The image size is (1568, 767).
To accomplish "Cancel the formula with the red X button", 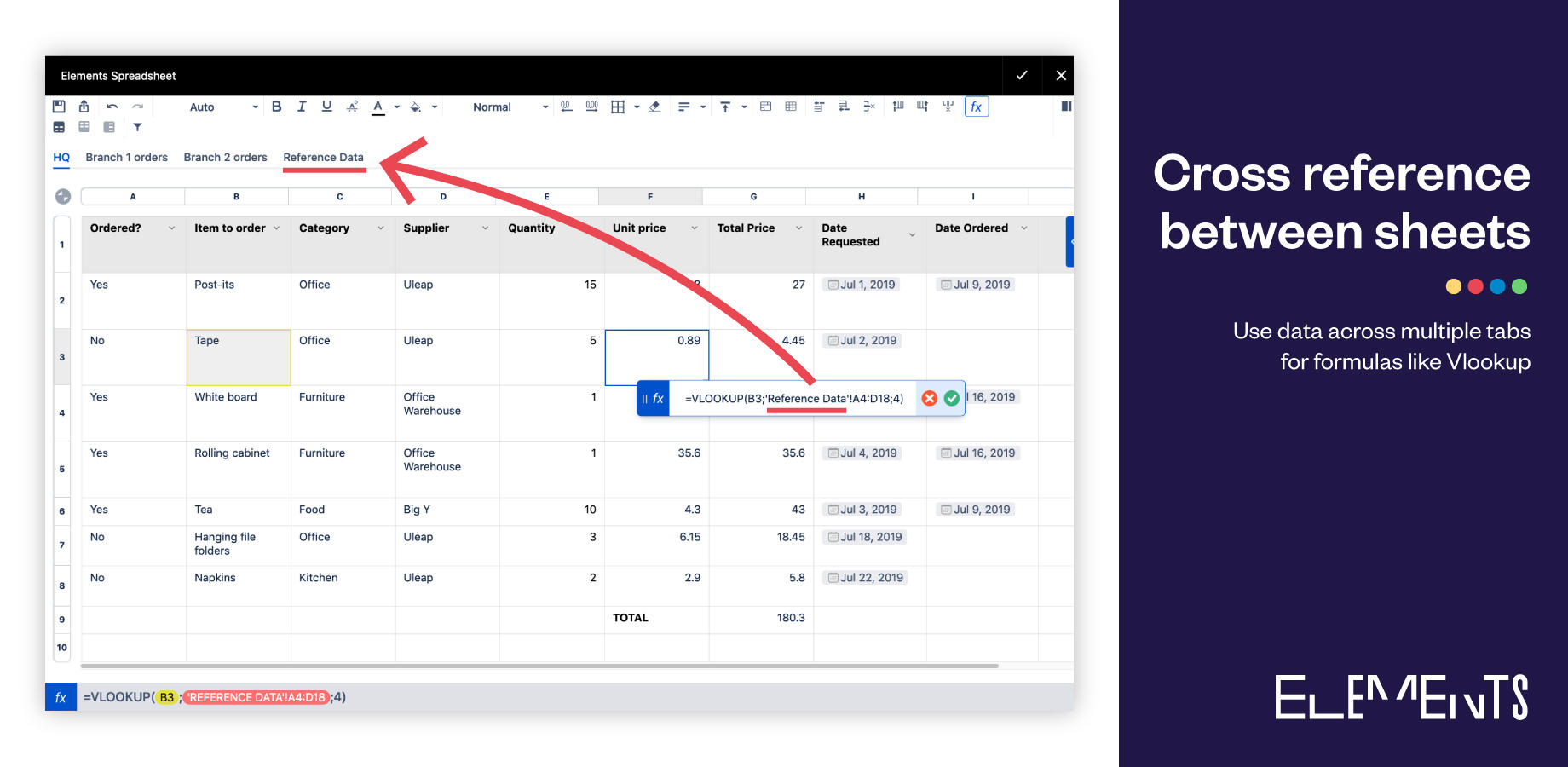I will pos(929,397).
